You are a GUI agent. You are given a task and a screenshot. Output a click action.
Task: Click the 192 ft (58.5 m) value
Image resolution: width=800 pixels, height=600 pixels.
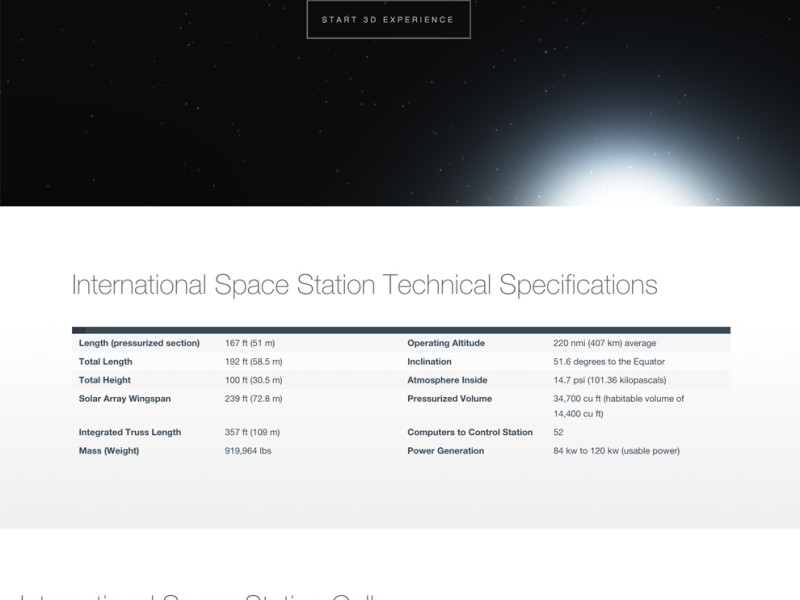(253, 362)
